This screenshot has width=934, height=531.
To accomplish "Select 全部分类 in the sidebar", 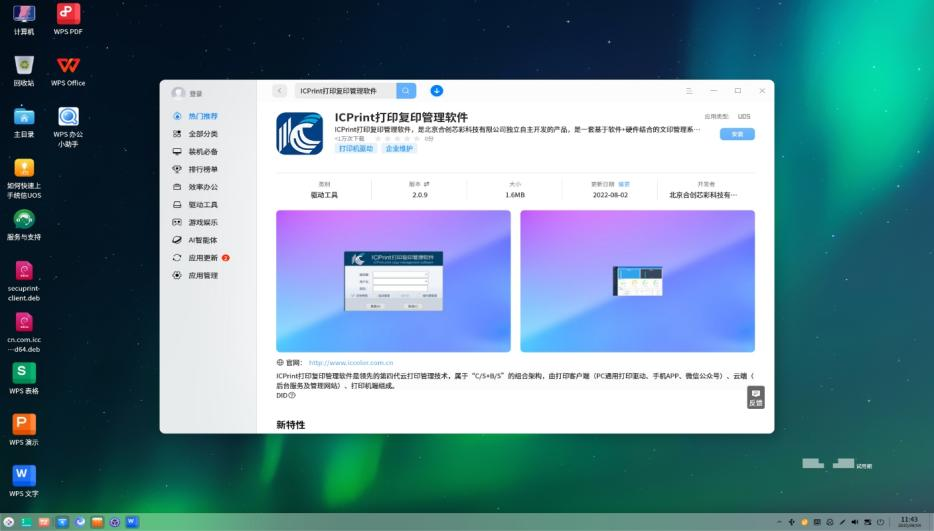I will point(202,134).
